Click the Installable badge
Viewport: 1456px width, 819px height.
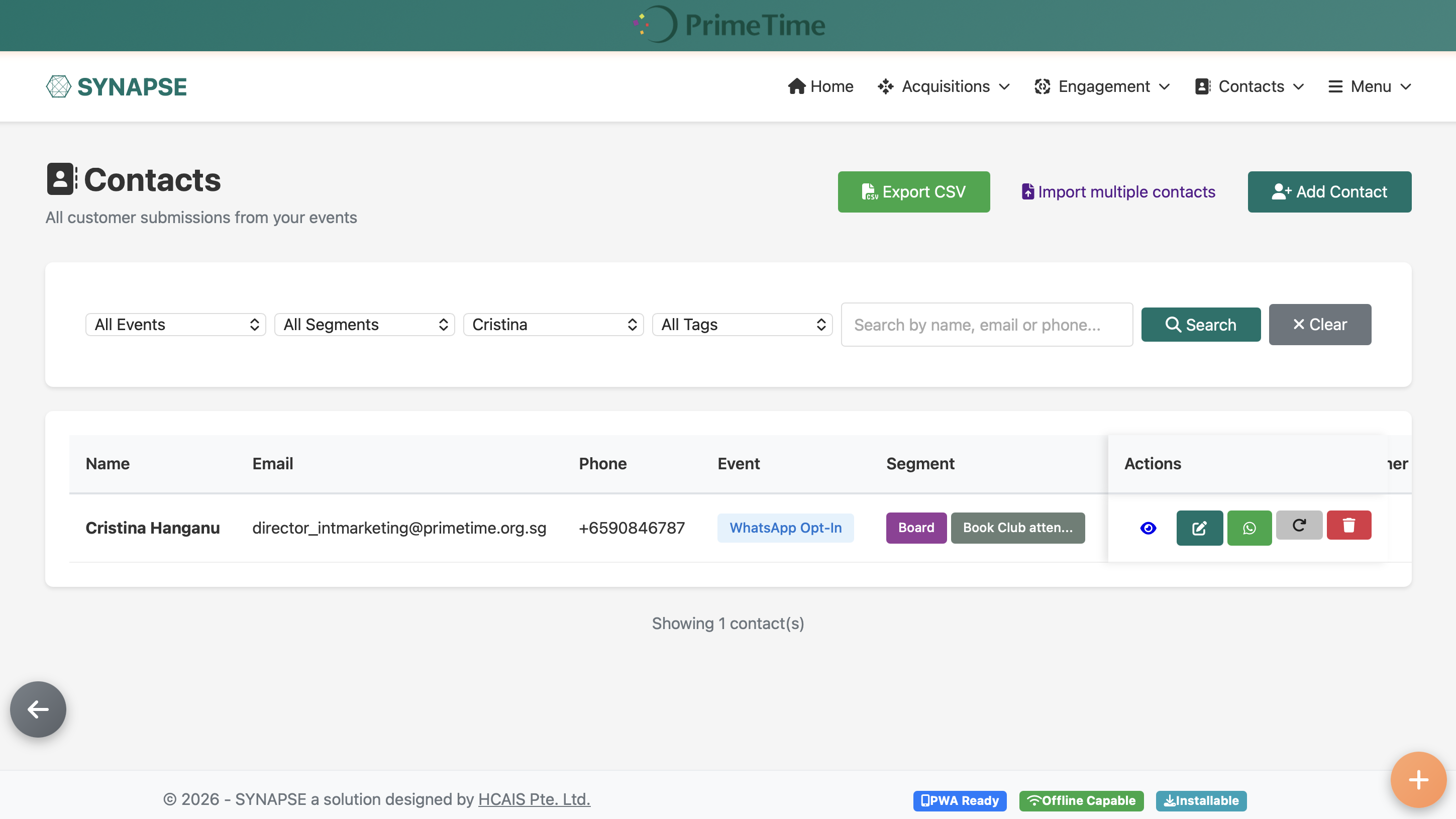pyautogui.click(x=1201, y=800)
